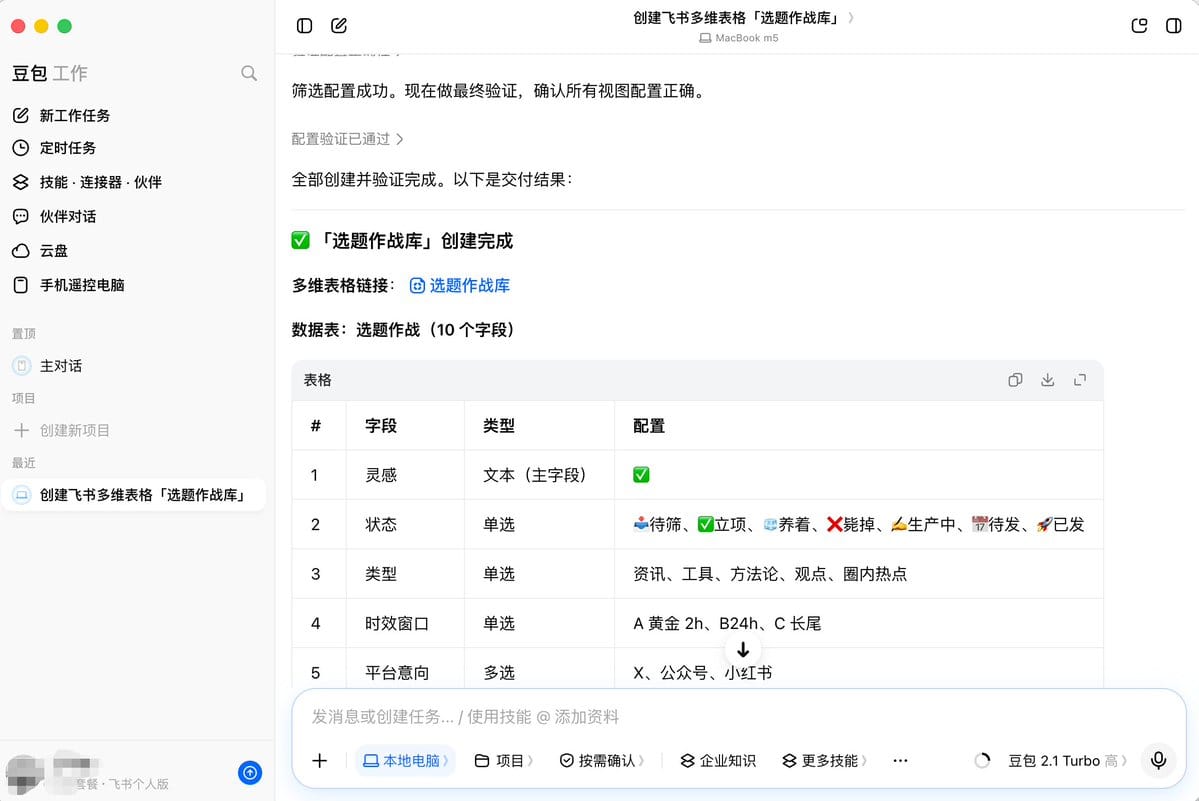The image size is (1199, 801).
Task: Open the top-right panel icon with dot
Action: coord(1139,26)
